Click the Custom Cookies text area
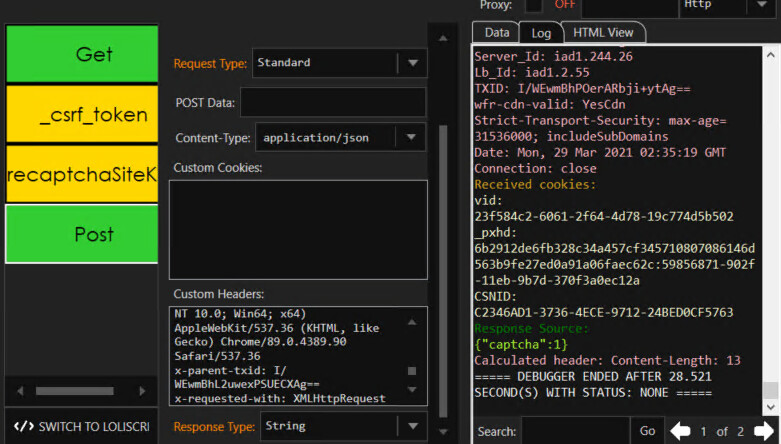The width and height of the screenshot is (781, 444). [298, 230]
